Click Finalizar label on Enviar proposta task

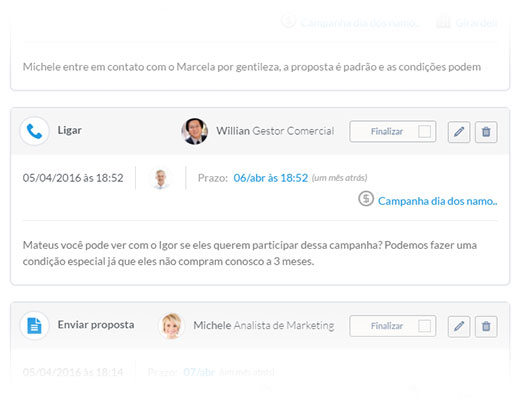pos(387,326)
